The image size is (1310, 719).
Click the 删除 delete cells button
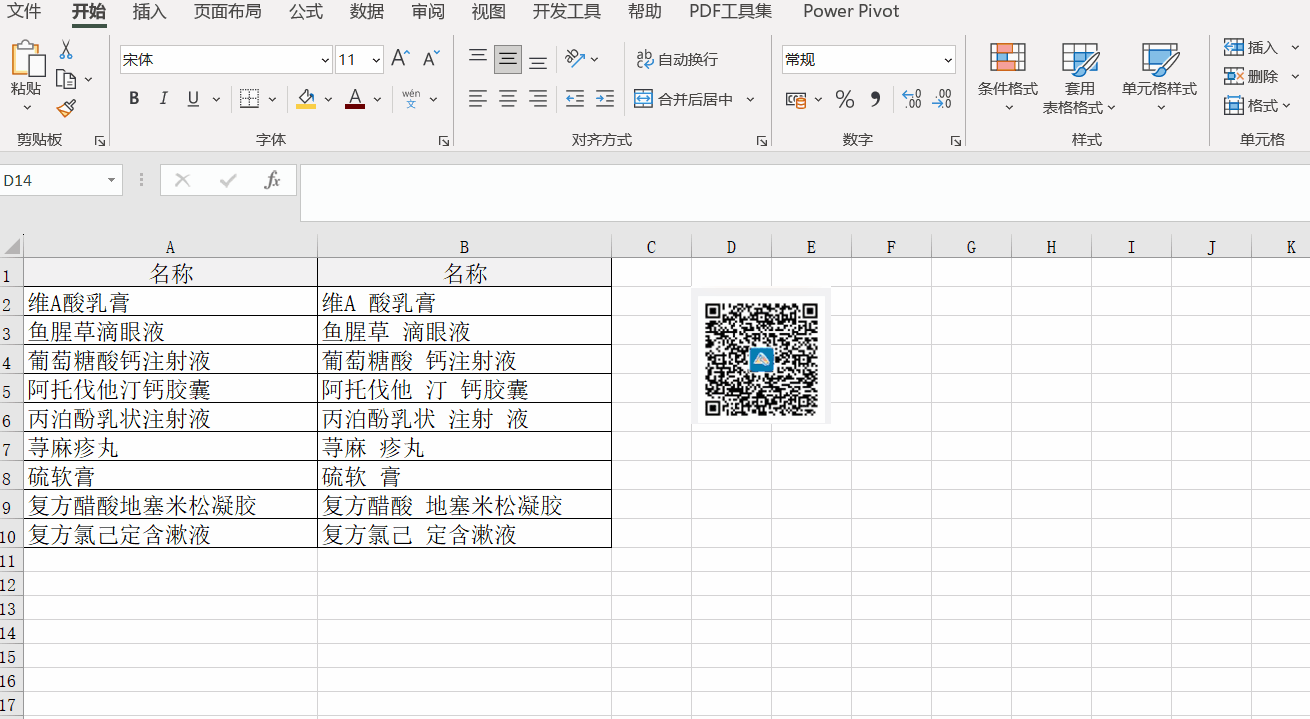pyautogui.click(x=1252, y=76)
